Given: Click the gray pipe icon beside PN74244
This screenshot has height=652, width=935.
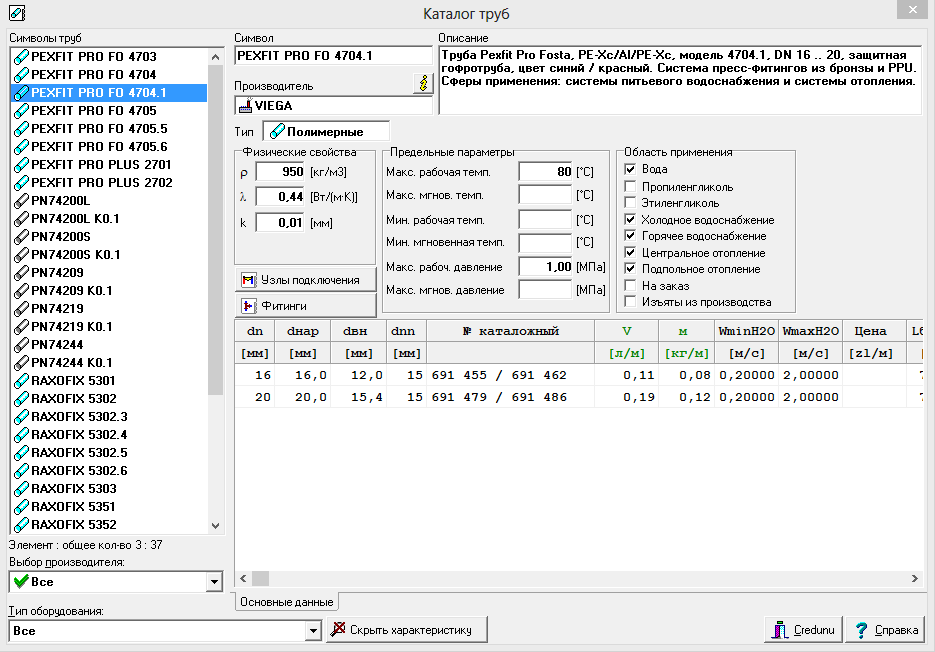Looking at the screenshot, I should pos(21,344).
